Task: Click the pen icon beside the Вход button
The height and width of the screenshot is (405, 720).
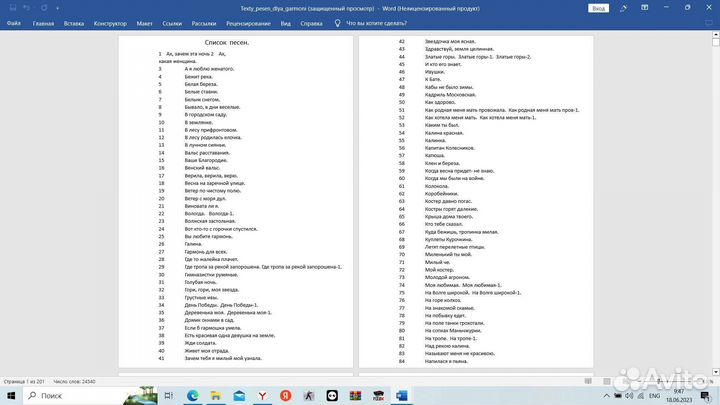Action: pos(622,7)
